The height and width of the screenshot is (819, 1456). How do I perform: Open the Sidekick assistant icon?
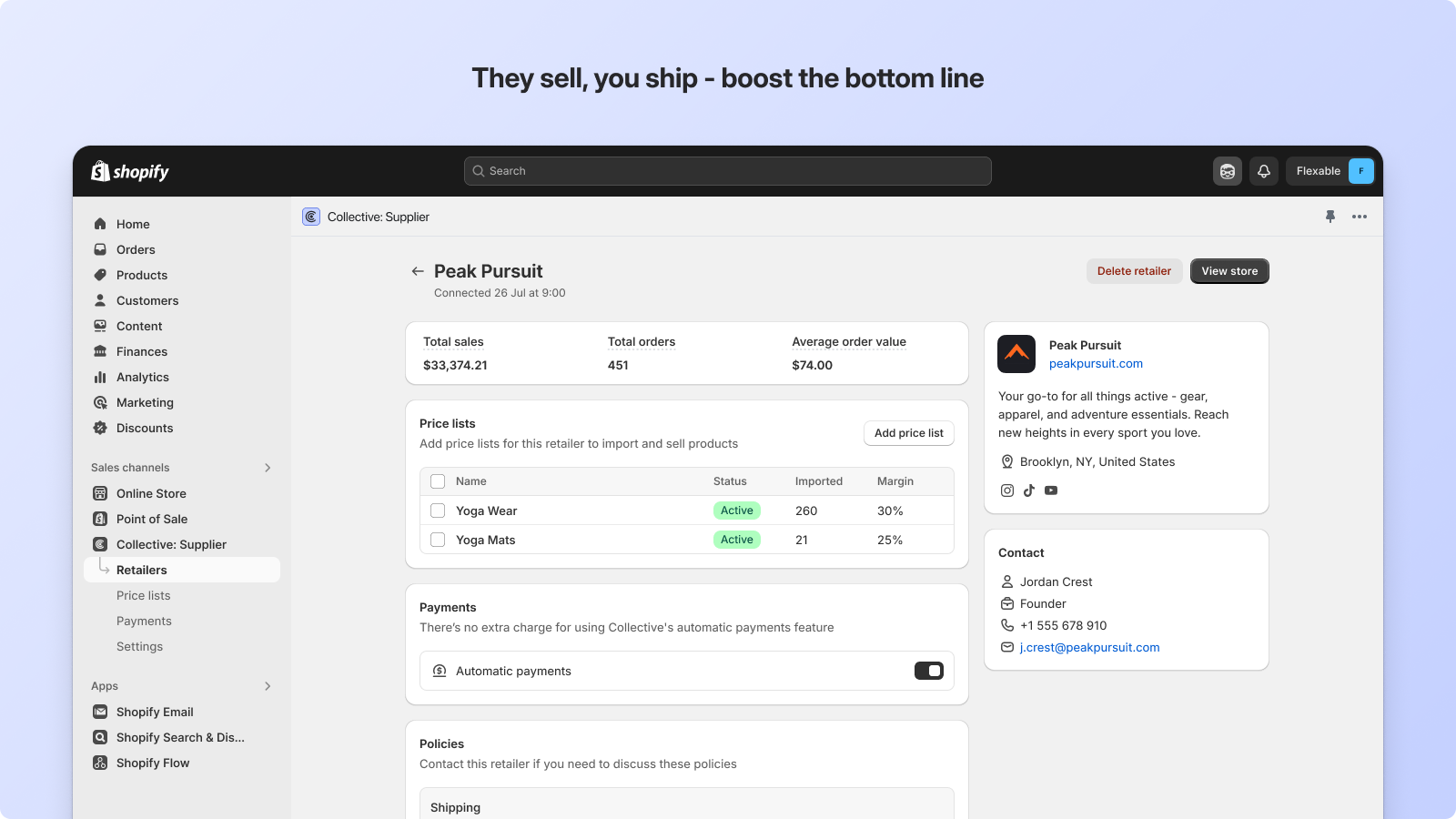[1227, 170]
